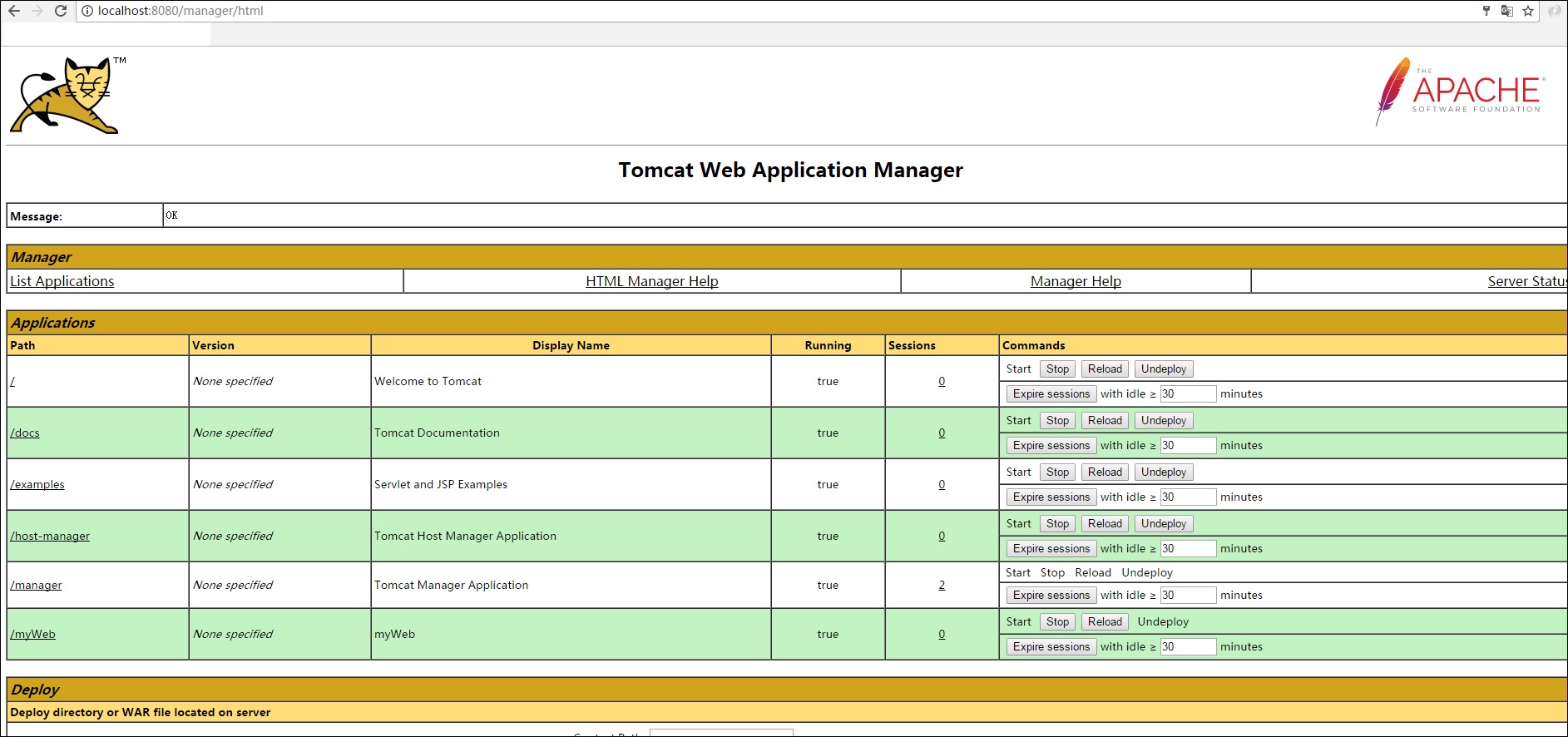Screen dimensions: 1568x737
Task: Expire sessions for root / application
Action: 1051,393
